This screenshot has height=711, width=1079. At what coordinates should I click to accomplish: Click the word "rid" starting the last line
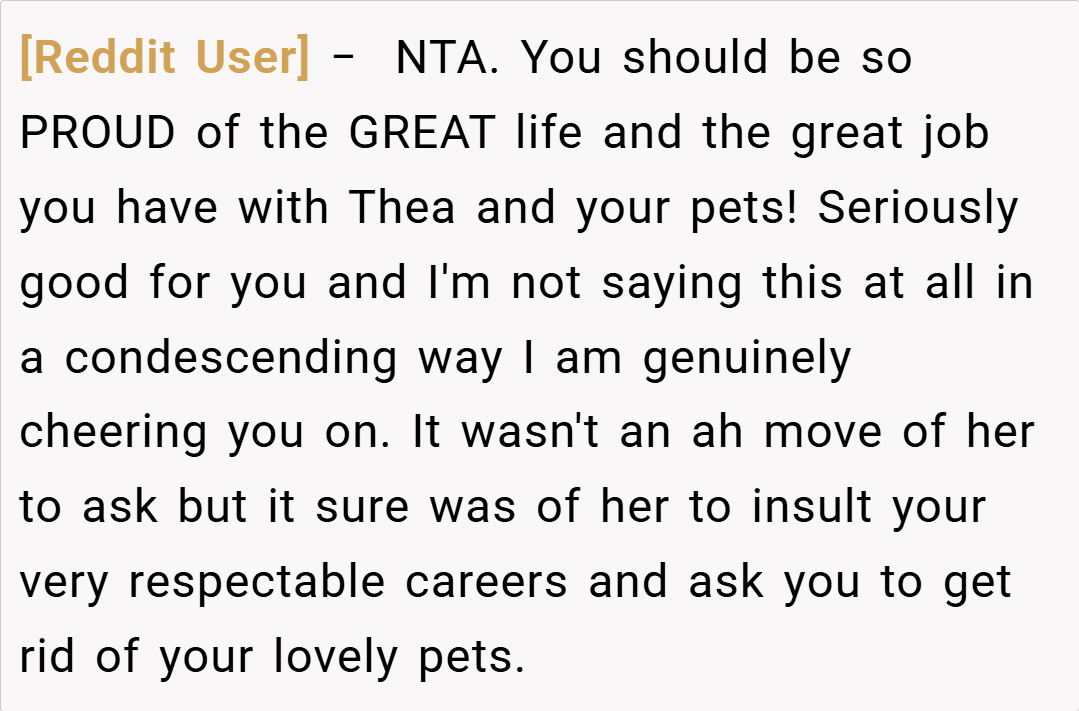click(x=47, y=657)
